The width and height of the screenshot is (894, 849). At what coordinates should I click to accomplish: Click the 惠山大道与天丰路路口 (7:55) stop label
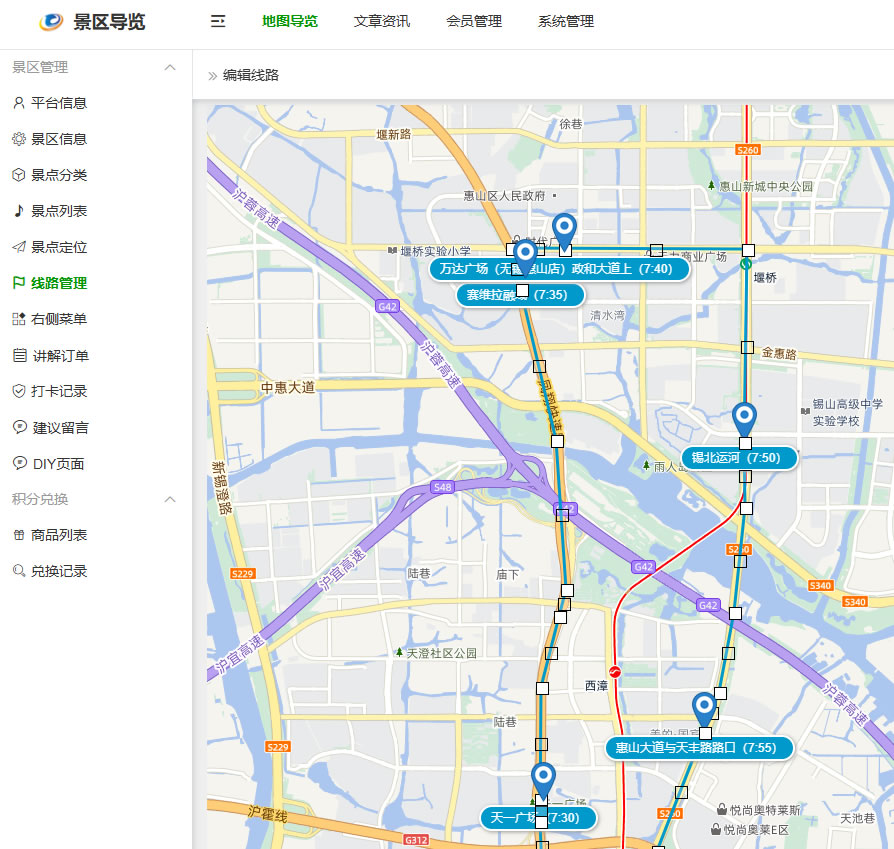click(x=698, y=747)
